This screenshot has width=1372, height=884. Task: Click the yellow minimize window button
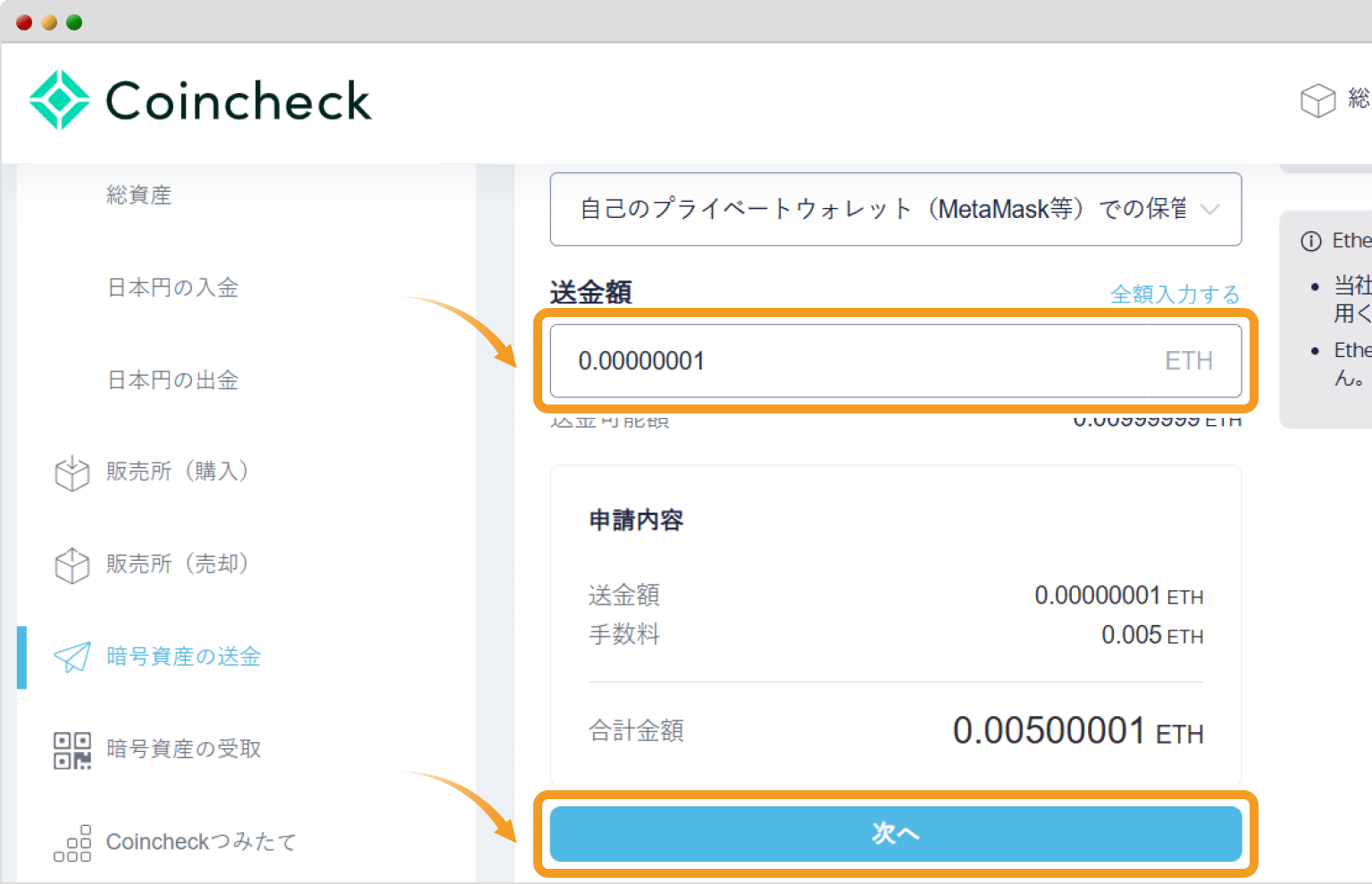coord(49,22)
